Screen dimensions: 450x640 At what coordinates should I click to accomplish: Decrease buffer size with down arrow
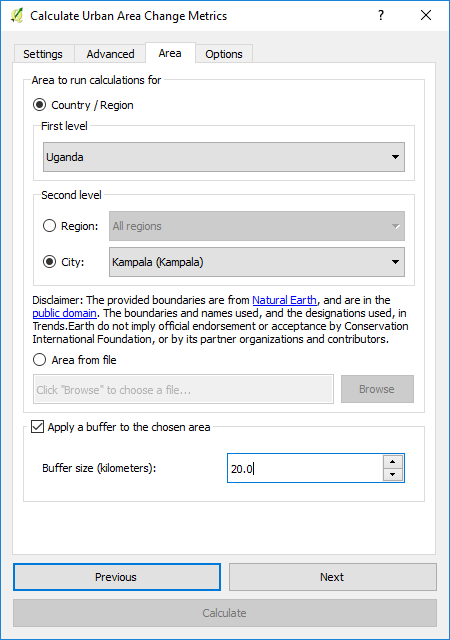[393, 474]
